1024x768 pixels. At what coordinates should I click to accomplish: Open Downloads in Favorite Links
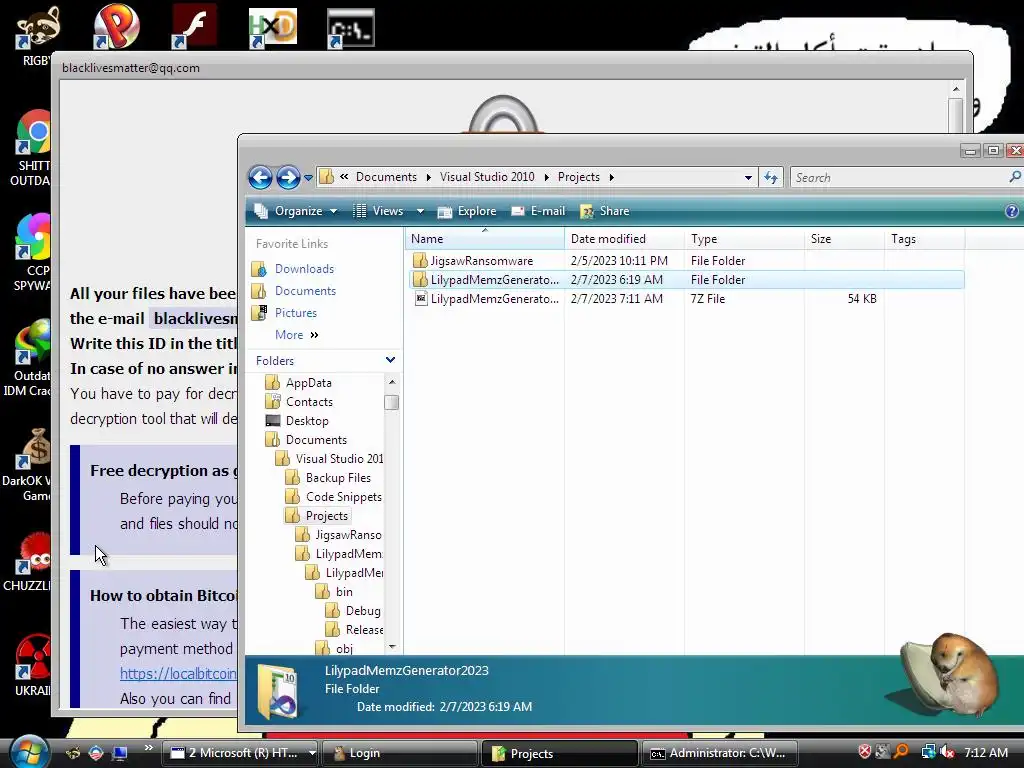[x=304, y=269]
